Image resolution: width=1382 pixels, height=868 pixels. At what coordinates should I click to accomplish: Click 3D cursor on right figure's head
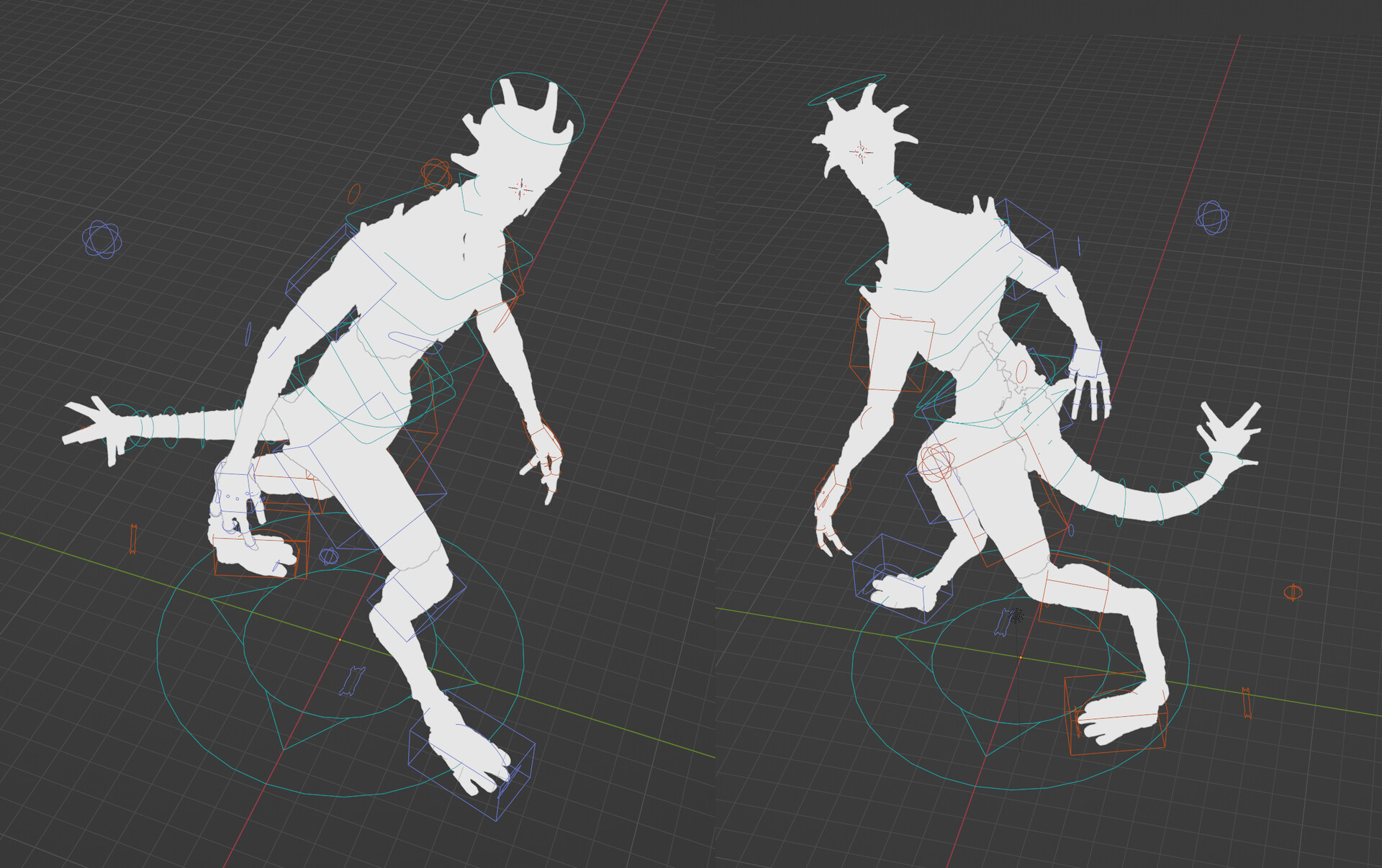861,151
